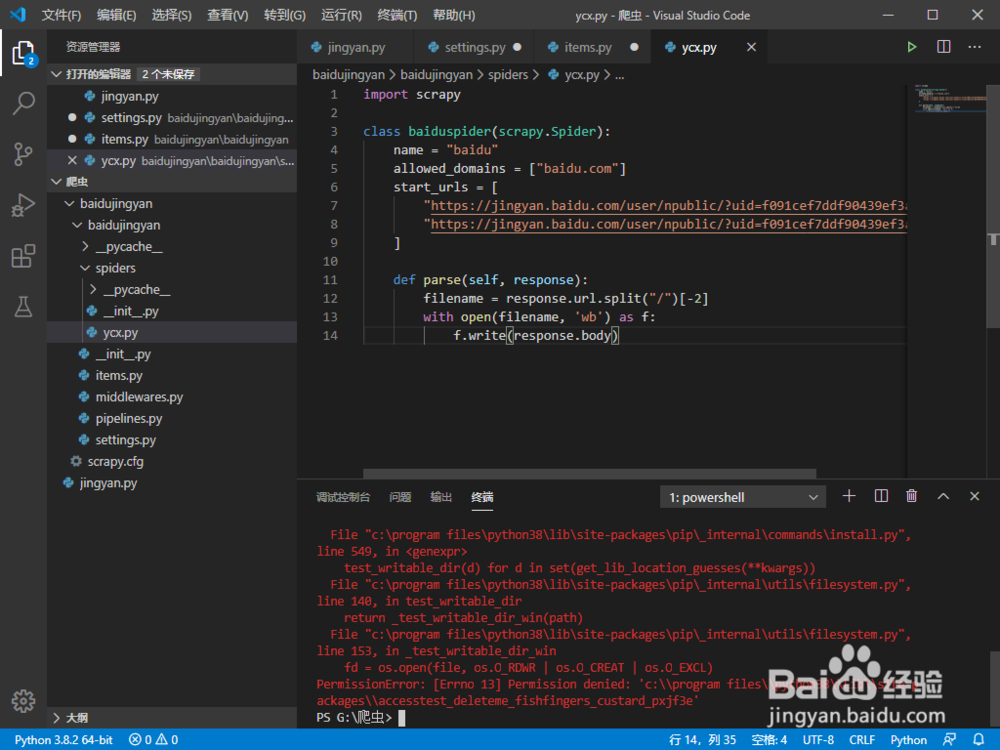Open the 文件(F) menu
Image resolution: width=1000 pixels, height=750 pixels.
point(61,15)
